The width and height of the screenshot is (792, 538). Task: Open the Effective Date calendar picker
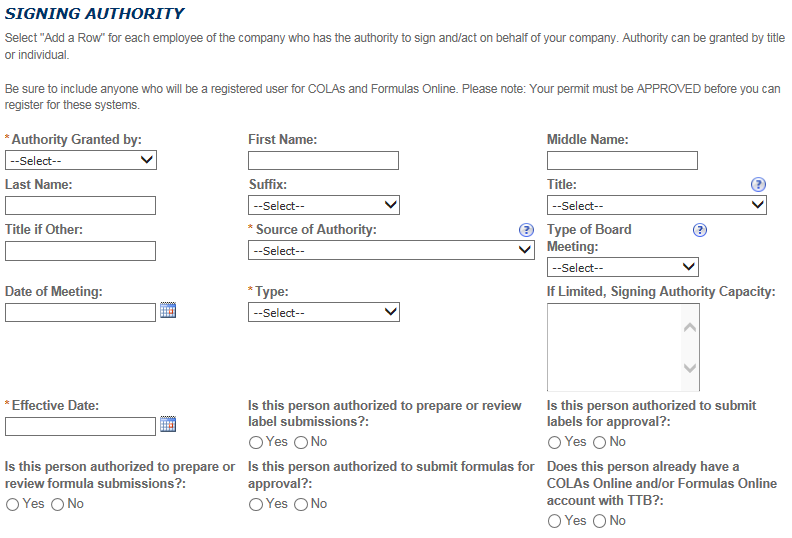(x=168, y=425)
